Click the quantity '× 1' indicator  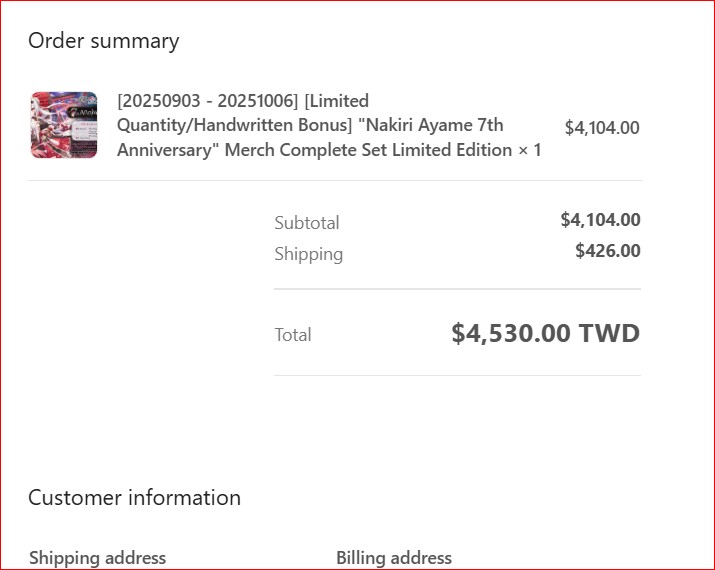tap(529, 150)
